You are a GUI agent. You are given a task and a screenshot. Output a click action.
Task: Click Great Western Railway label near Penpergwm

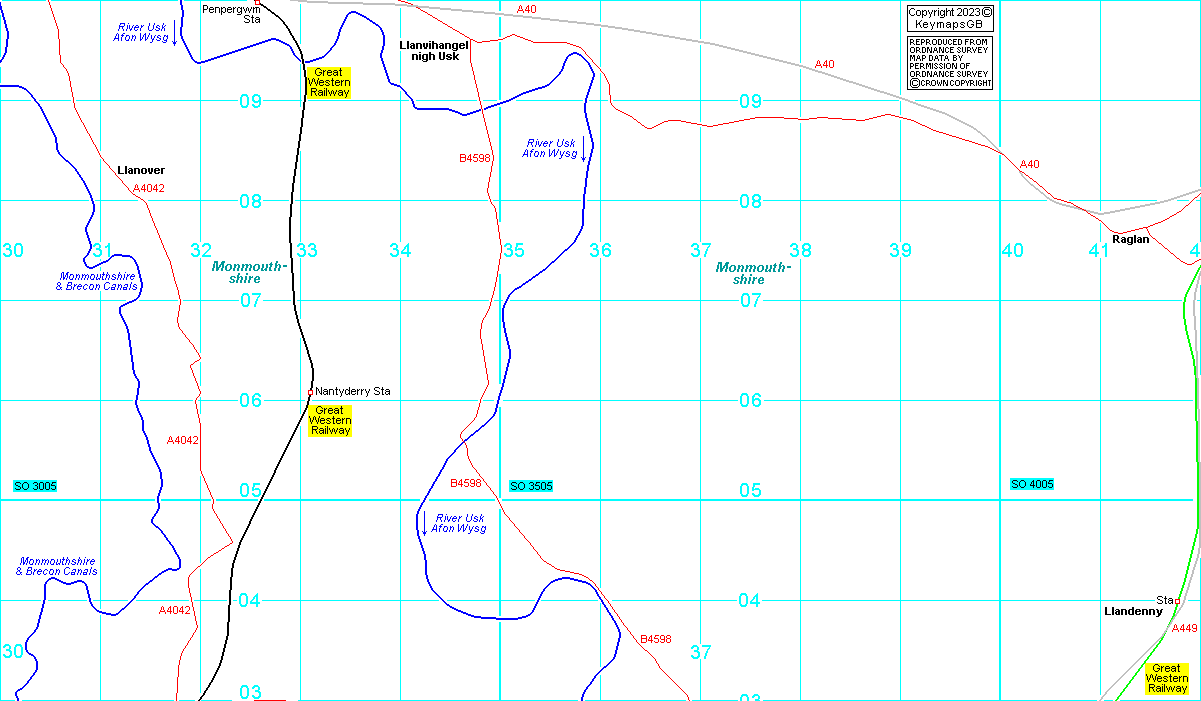tap(329, 83)
